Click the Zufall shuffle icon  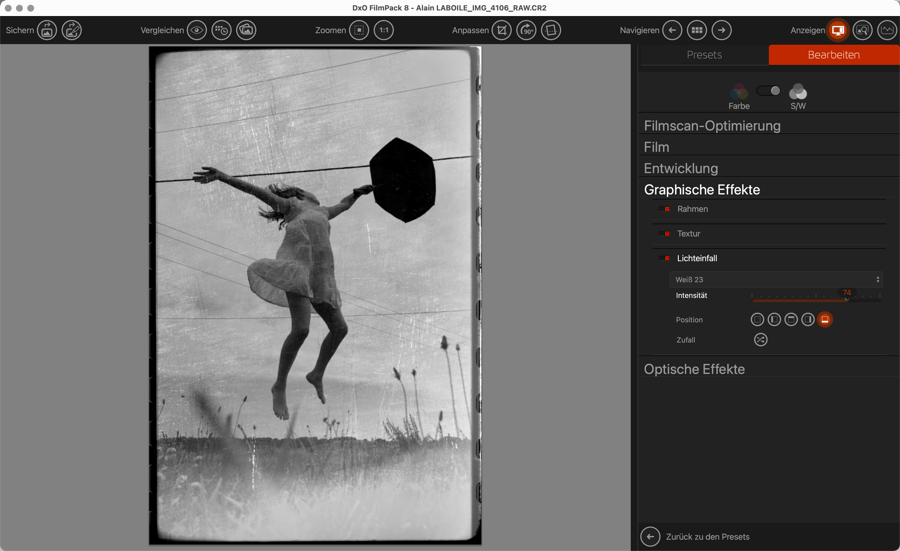click(x=760, y=340)
